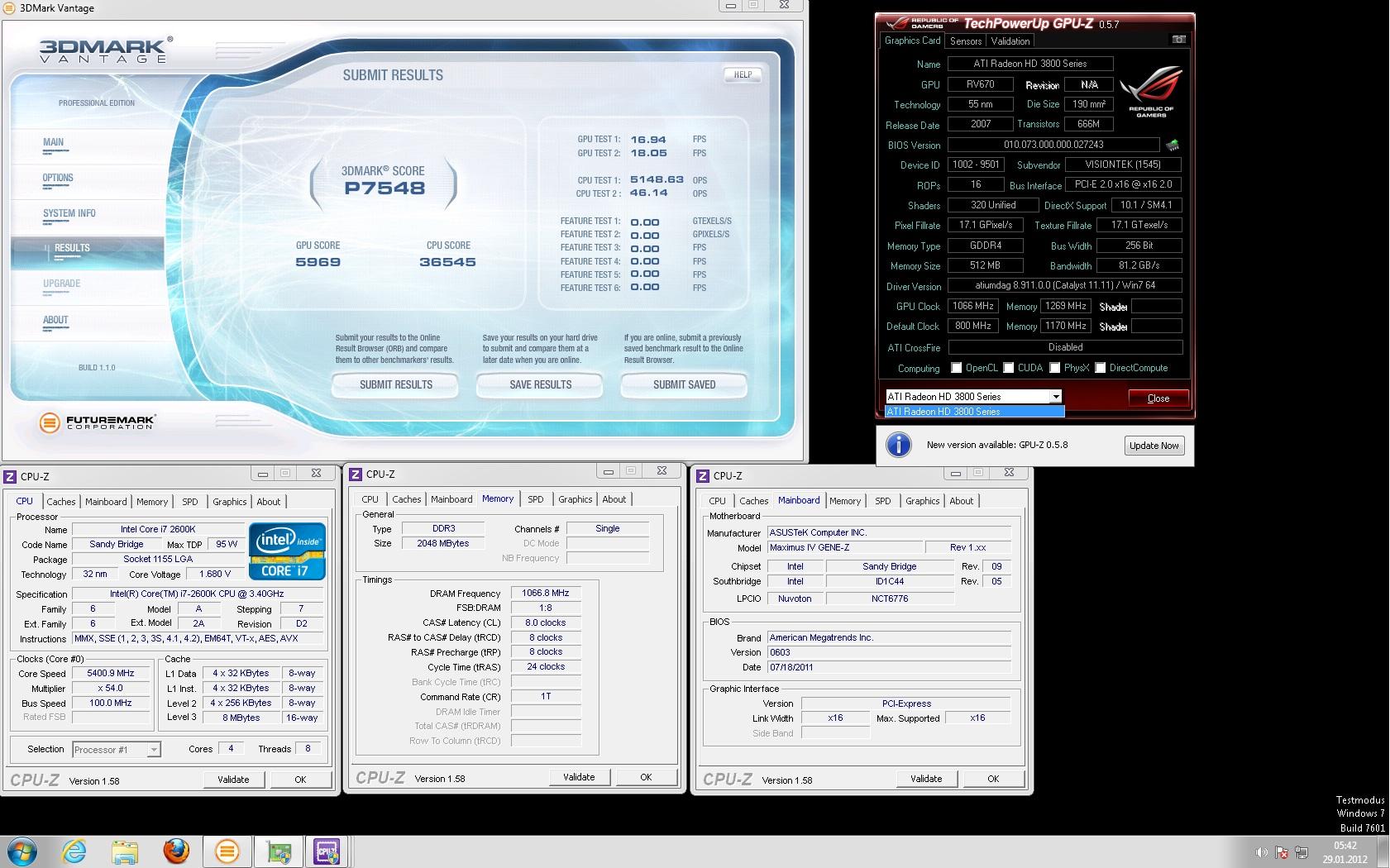Click the GPU score value 5969
Viewport: 1390px width, 868px height.
click(318, 262)
